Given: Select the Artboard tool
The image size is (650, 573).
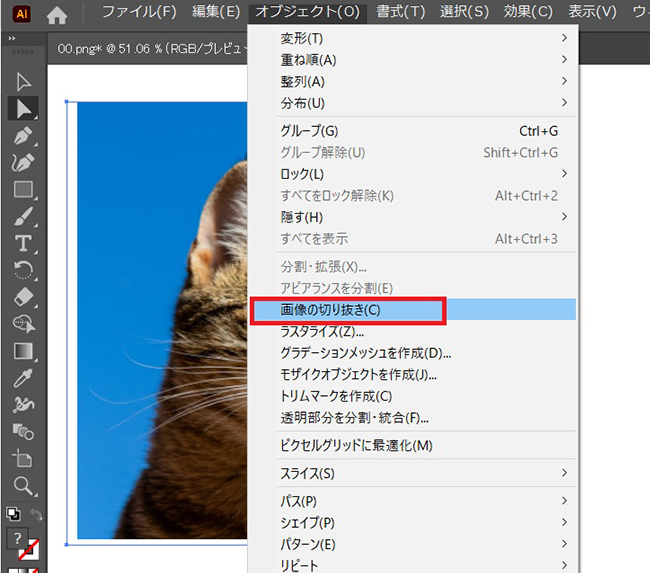Looking at the screenshot, I should coord(22,459).
